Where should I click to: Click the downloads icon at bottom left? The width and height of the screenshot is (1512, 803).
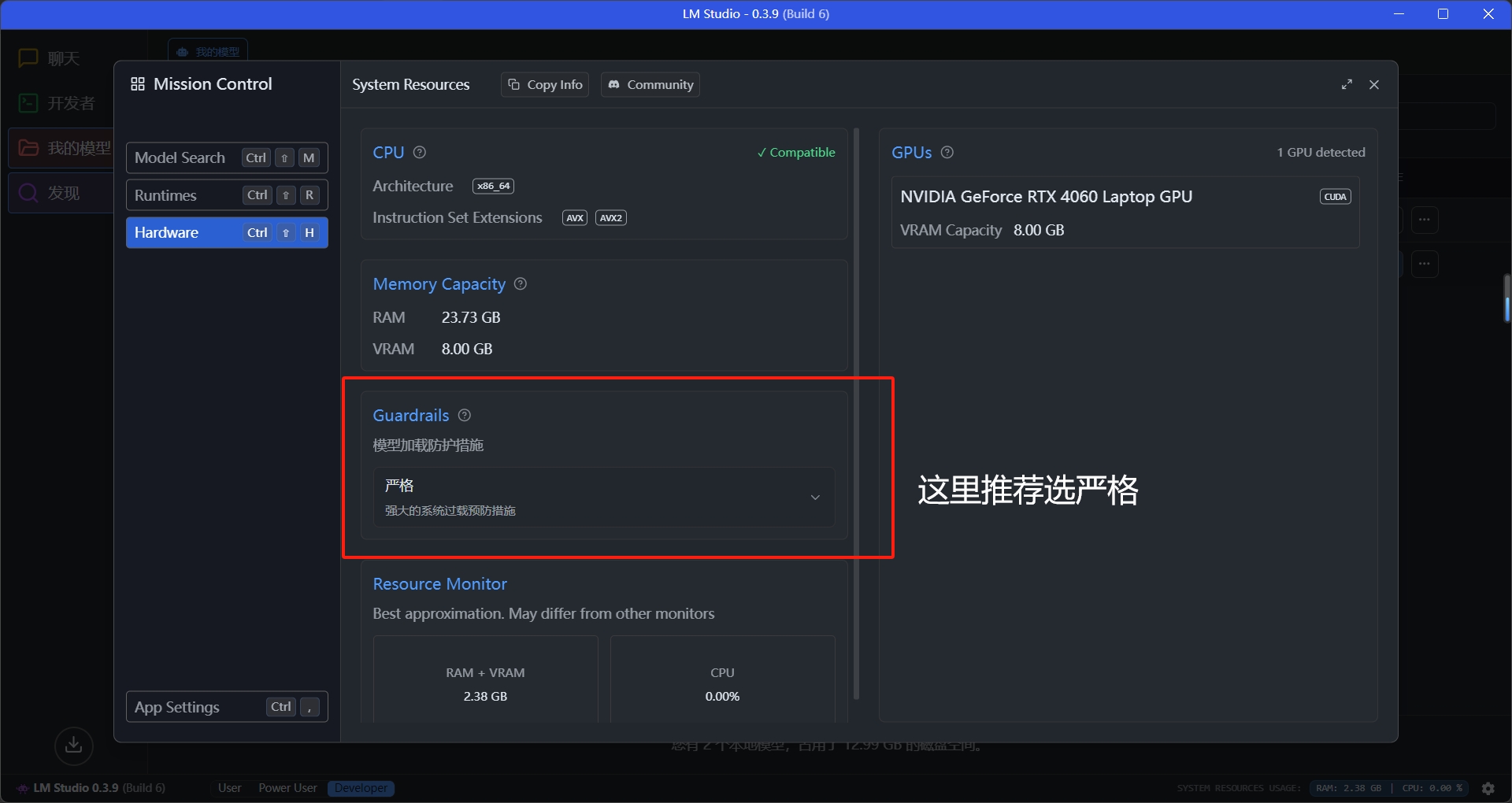tap(74, 745)
